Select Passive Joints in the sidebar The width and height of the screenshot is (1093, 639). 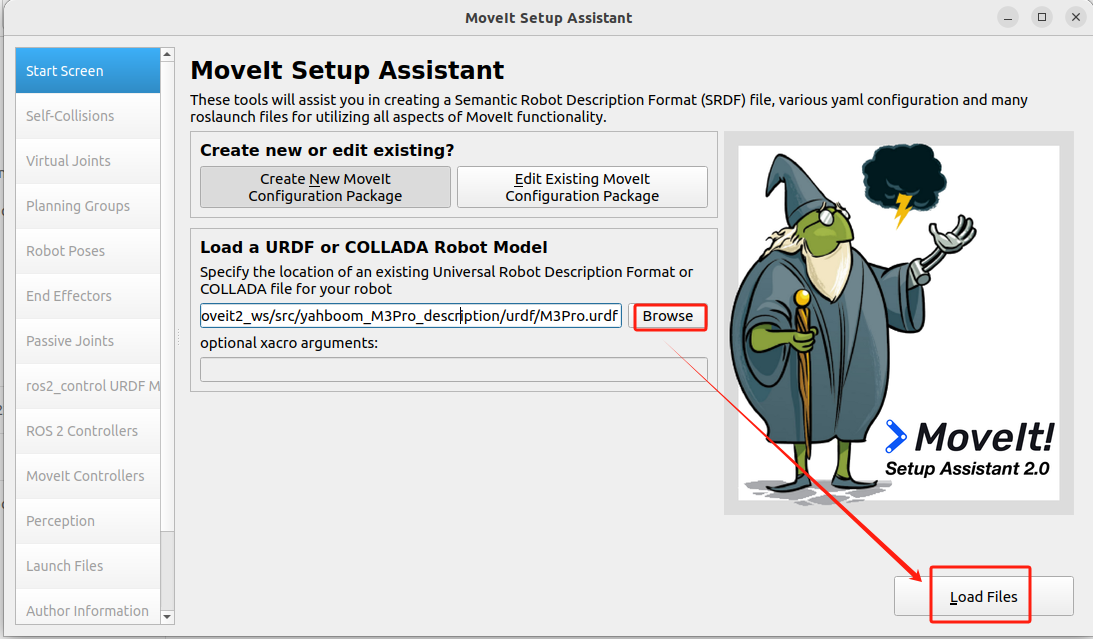pos(88,341)
